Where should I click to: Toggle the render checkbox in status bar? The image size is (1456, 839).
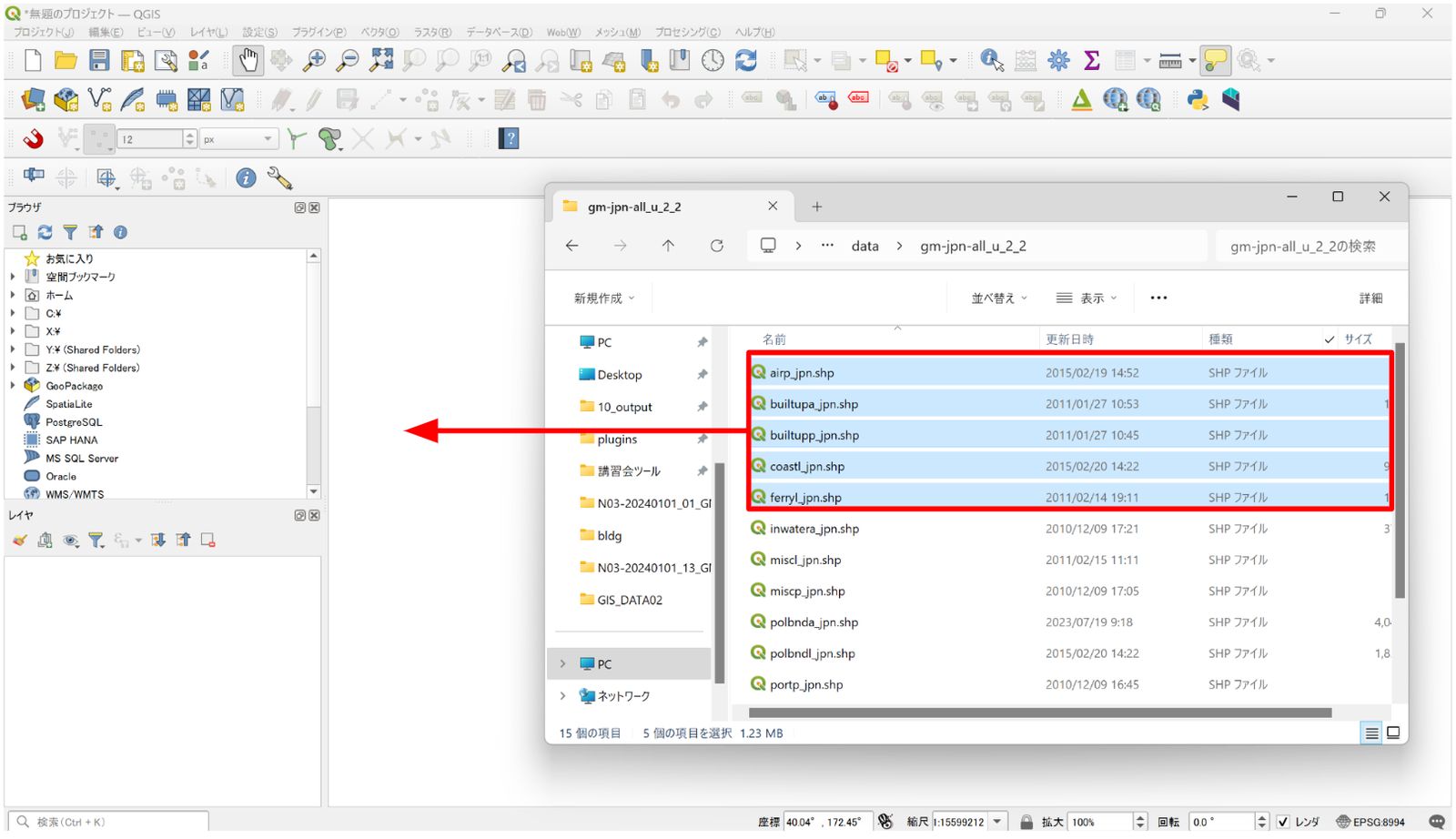point(1282,822)
